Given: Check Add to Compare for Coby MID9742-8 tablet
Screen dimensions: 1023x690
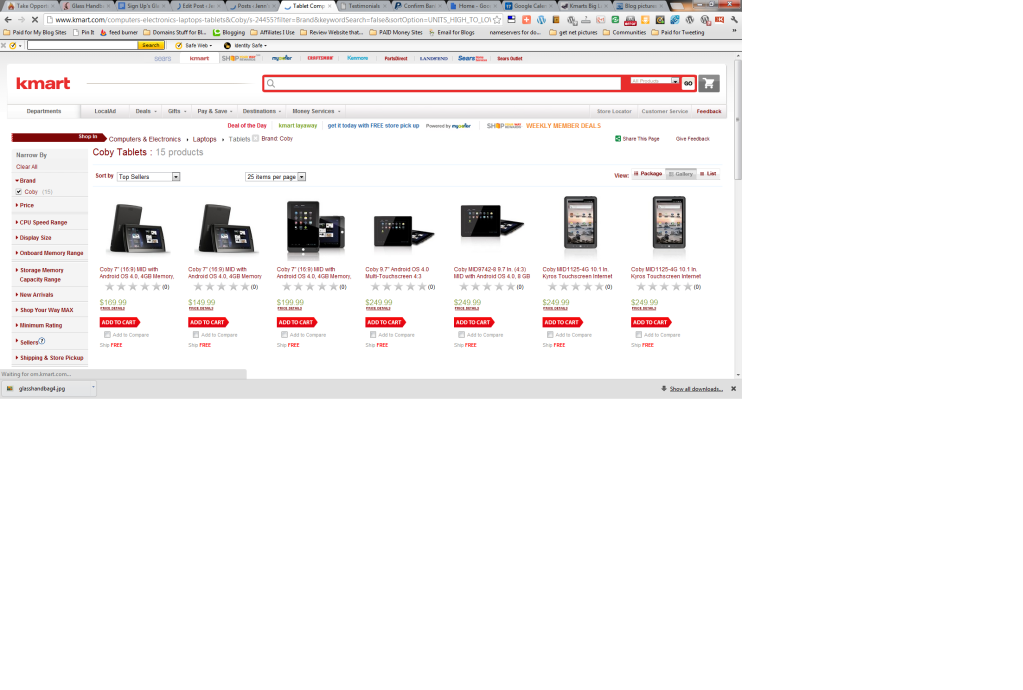Looking at the screenshot, I should [461, 335].
